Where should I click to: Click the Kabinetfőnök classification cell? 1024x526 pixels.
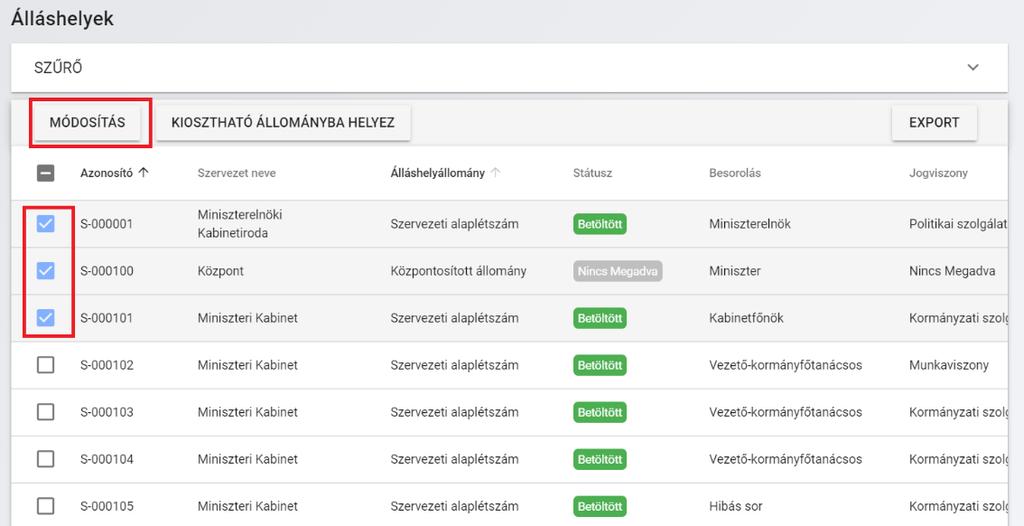pyautogui.click(x=746, y=318)
